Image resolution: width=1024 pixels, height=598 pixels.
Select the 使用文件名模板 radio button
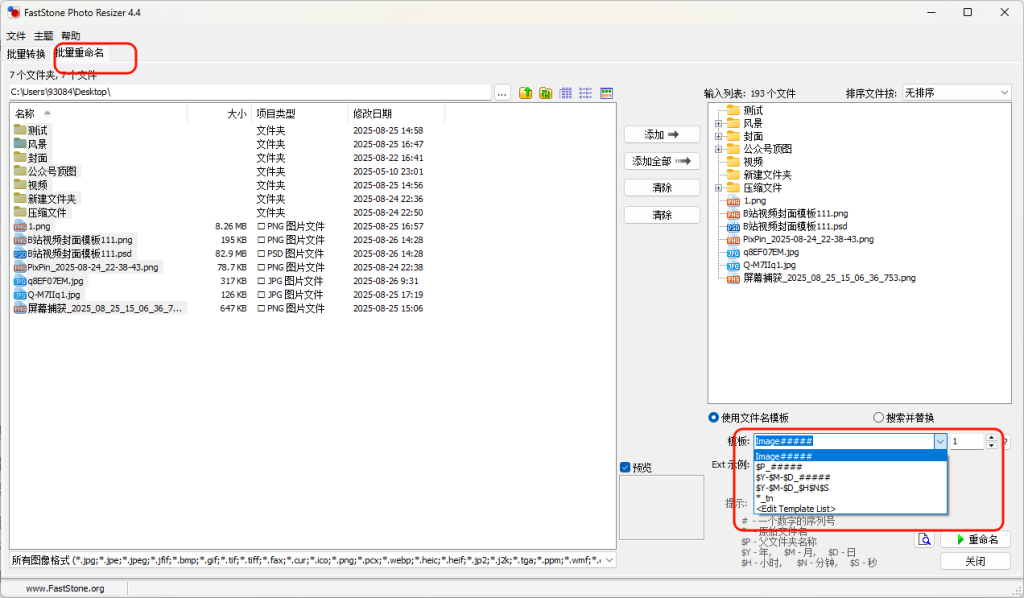pyautogui.click(x=714, y=418)
